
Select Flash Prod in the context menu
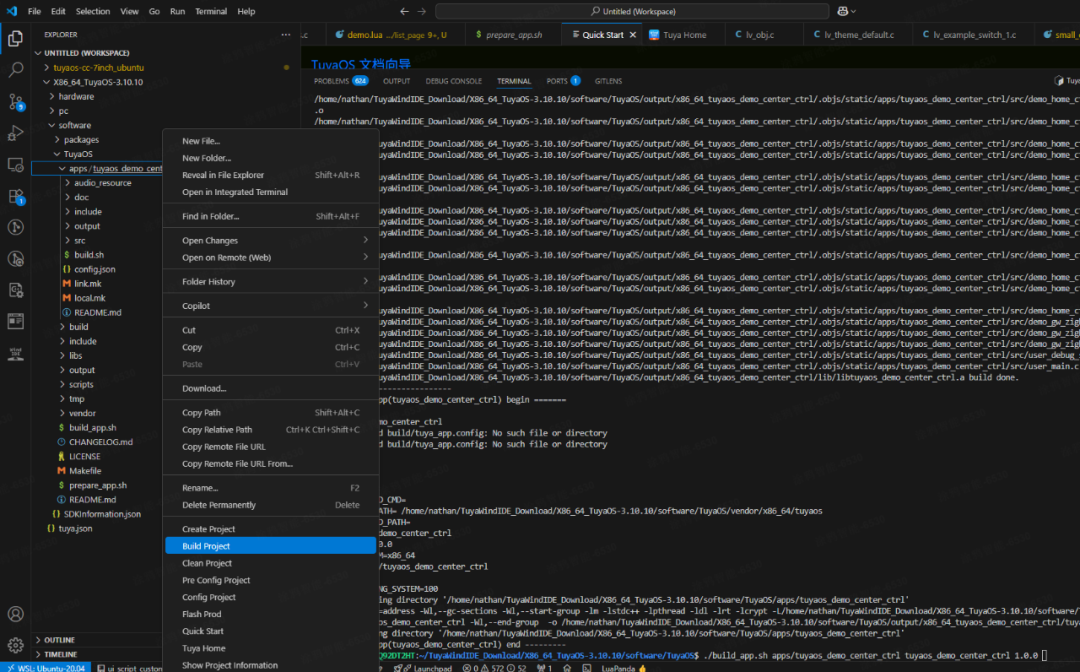pos(271,614)
